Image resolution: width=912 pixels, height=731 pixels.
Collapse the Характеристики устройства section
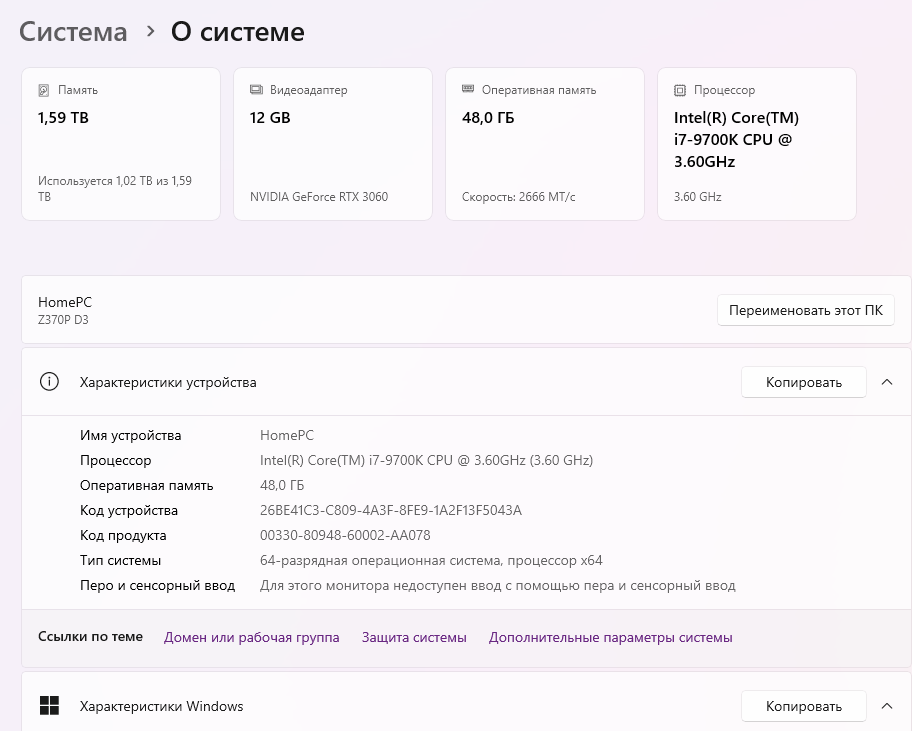[x=886, y=382]
